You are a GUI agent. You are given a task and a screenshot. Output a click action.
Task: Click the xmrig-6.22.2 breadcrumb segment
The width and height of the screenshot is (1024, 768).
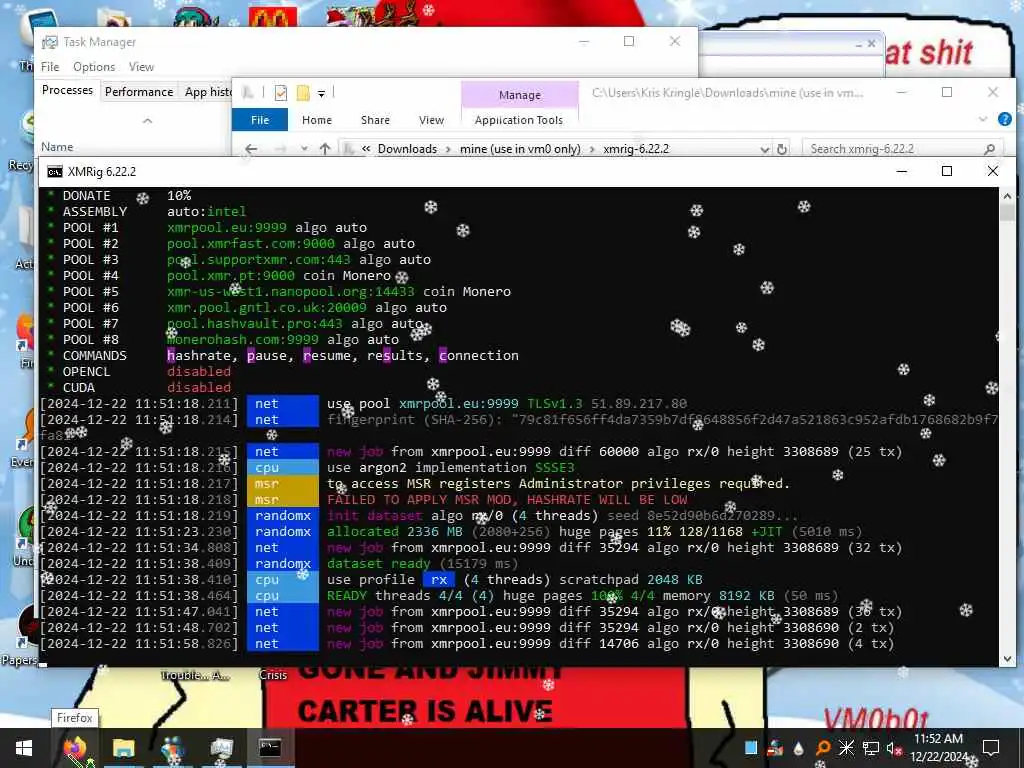click(x=636, y=149)
